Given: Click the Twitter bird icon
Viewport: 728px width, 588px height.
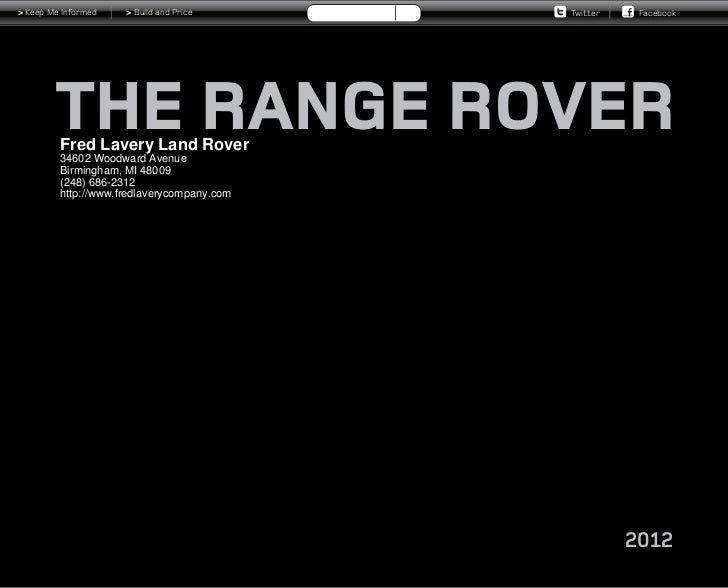Looking at the screenshot, I should click(560, 12).
